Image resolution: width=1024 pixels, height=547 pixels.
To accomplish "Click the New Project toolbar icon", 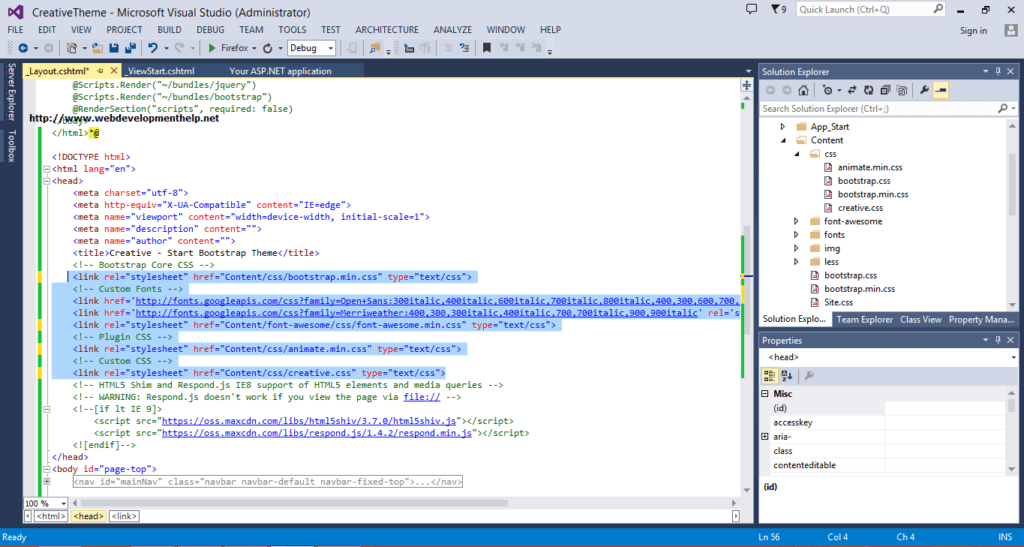I will point(72,48).
